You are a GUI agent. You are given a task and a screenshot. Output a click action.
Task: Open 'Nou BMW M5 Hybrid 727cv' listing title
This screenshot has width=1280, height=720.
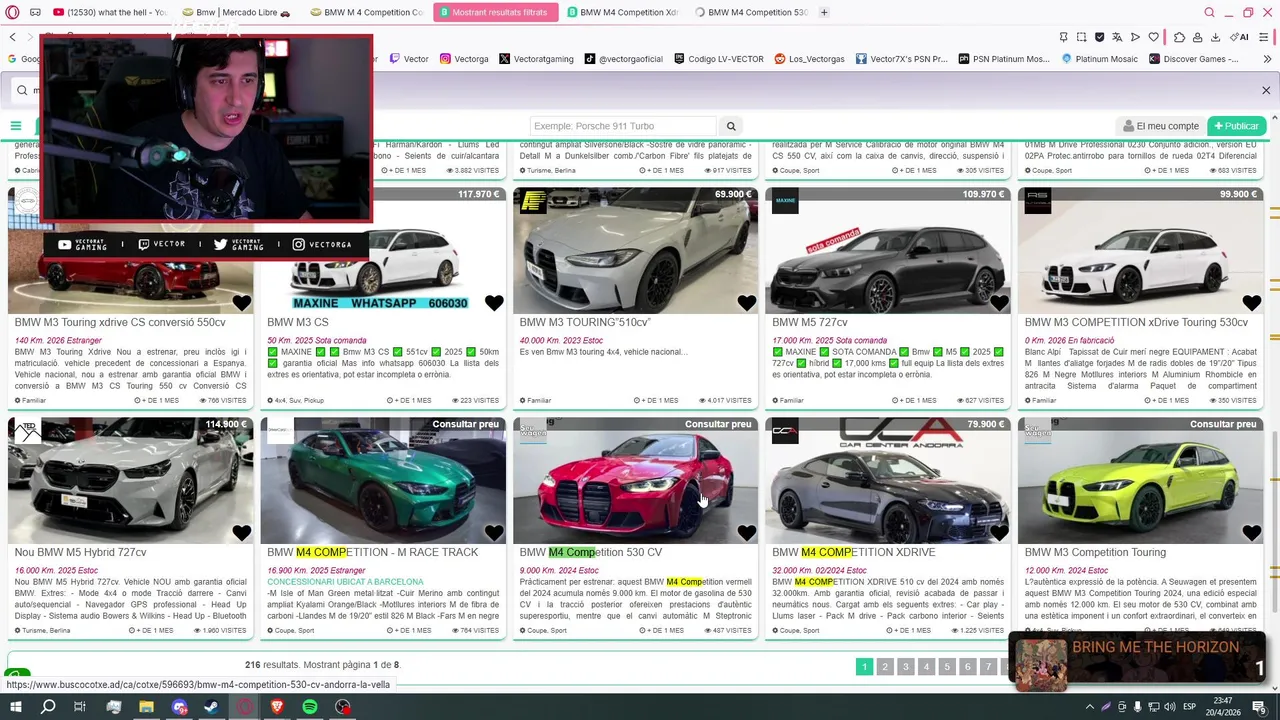(80, 552)
